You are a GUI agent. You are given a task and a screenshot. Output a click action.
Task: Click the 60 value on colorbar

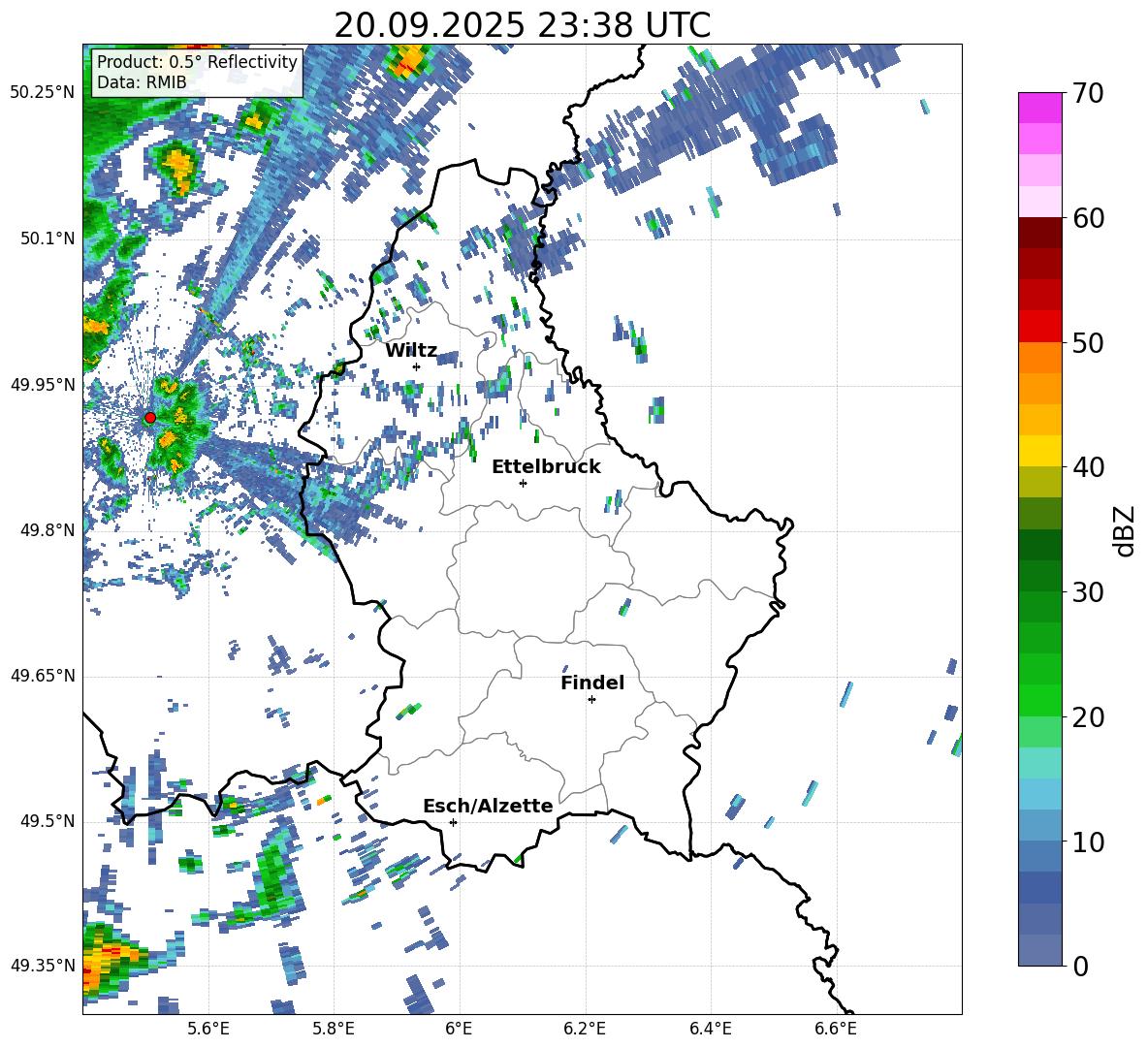pyautogui.click(x=1088, y=218)
